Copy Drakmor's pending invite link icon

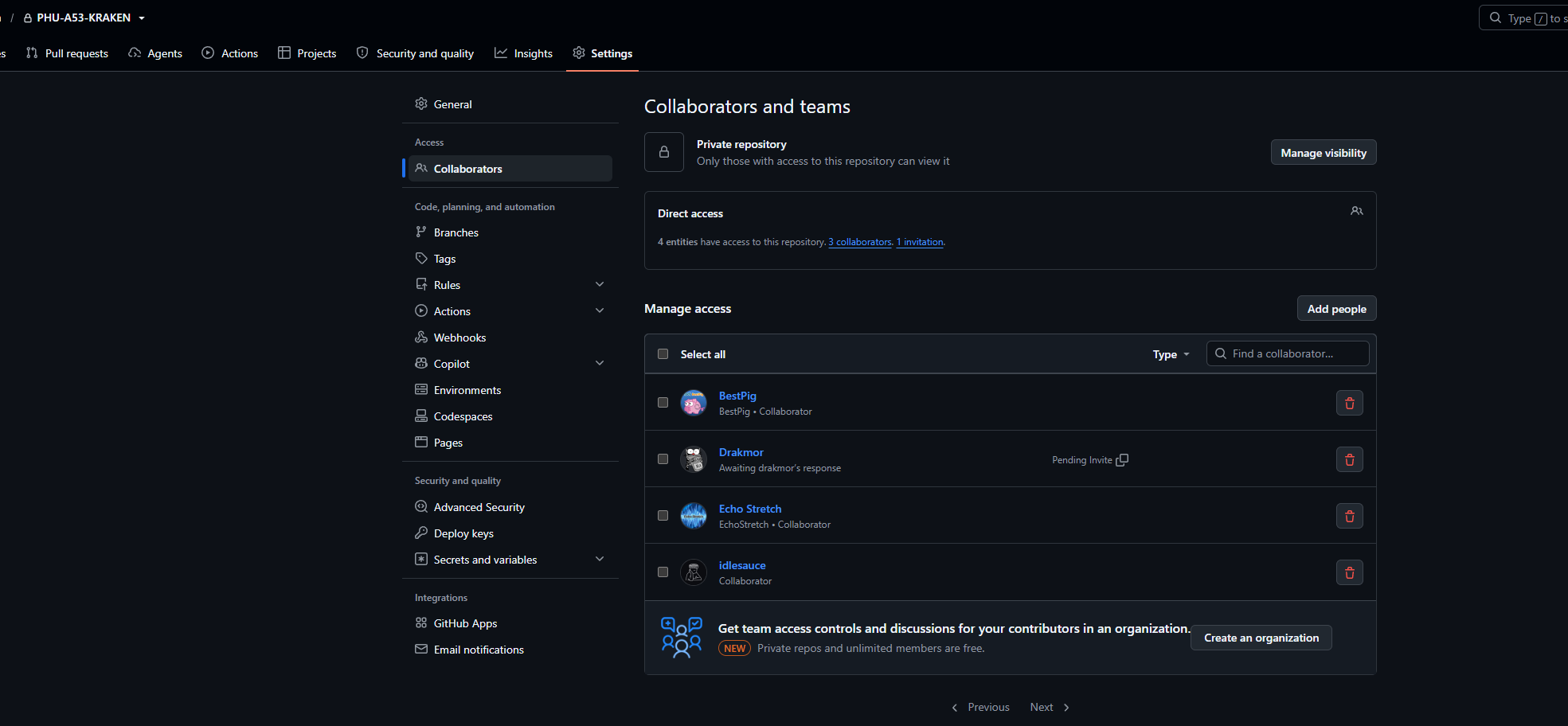click(1122, 460)
